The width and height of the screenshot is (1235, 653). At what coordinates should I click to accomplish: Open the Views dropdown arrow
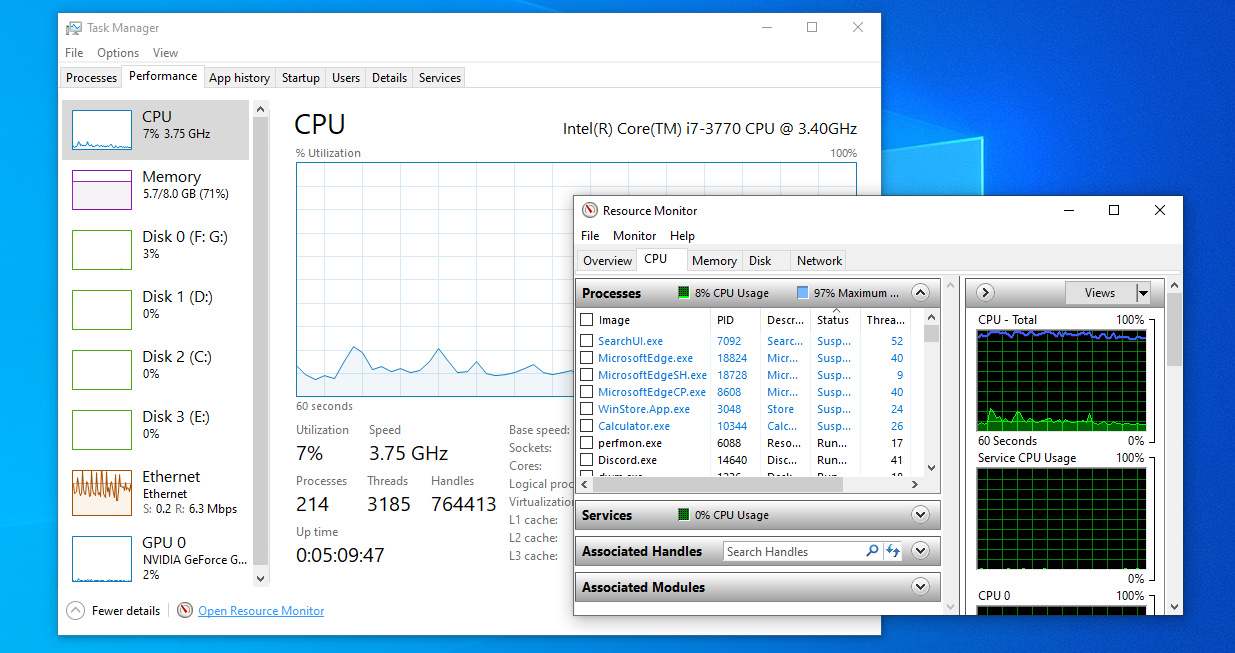1143,293
